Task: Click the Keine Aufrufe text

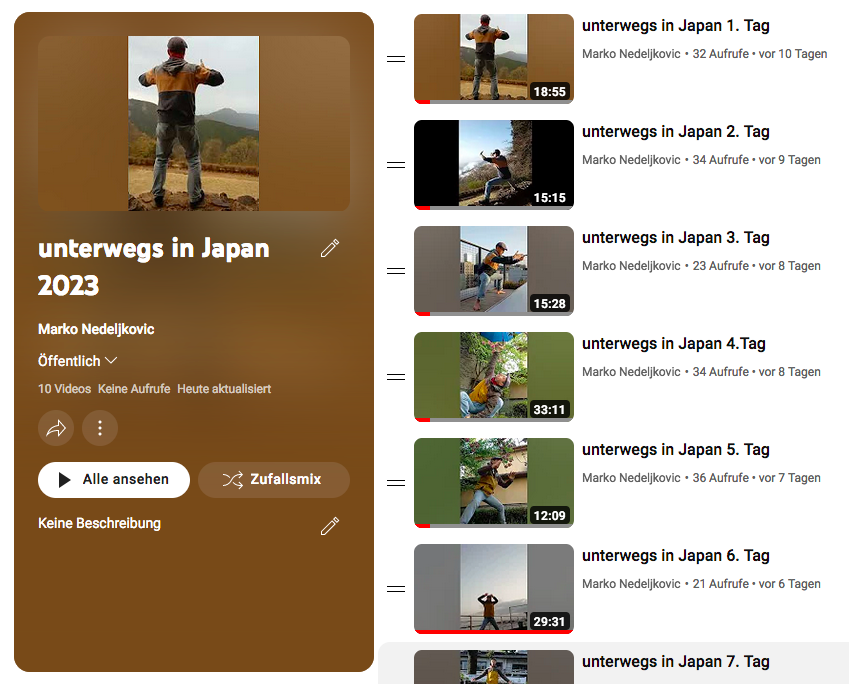Action: click(x=134, y=389)
